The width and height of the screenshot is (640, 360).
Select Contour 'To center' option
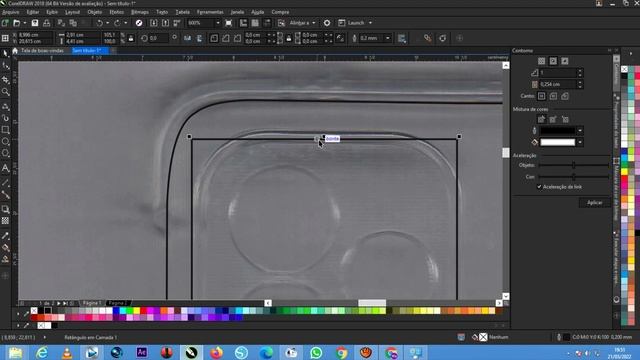541,61
